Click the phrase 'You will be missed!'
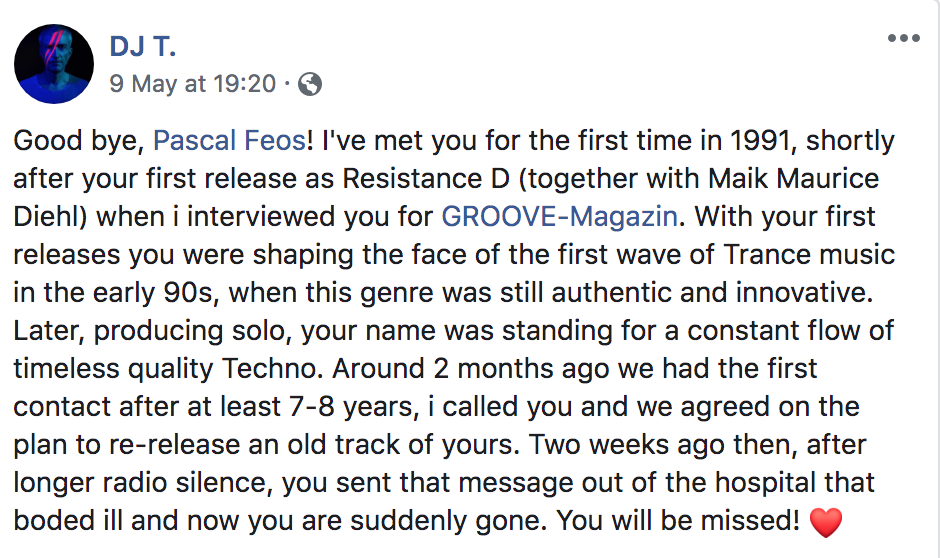The image size is (940, 558). [x=678, y=520]
